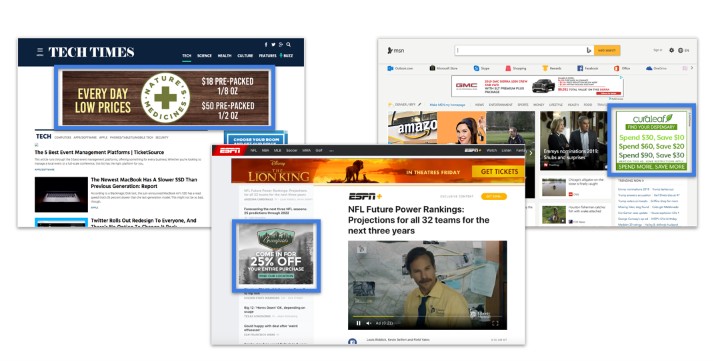This screenshot has height=361, width=713.
Task: Click the Curaleaf 'Find Your Dispensary' ad
Action: [x=651, y=141]
